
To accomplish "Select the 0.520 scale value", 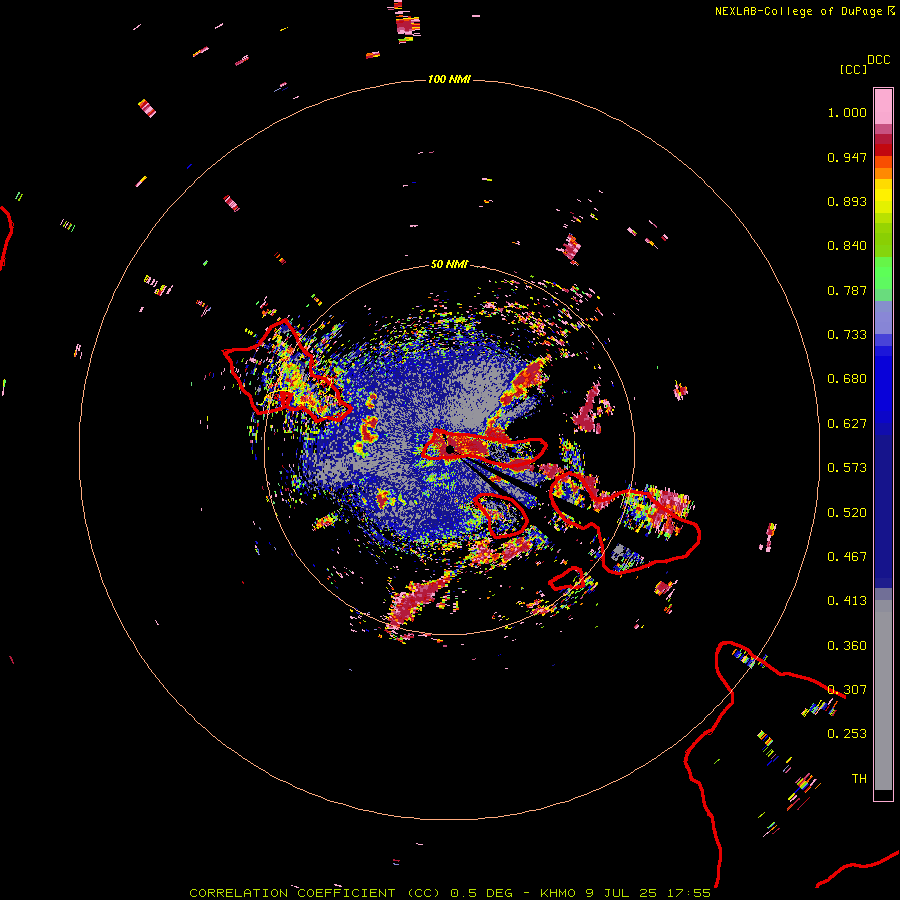I will pos(847,513).
